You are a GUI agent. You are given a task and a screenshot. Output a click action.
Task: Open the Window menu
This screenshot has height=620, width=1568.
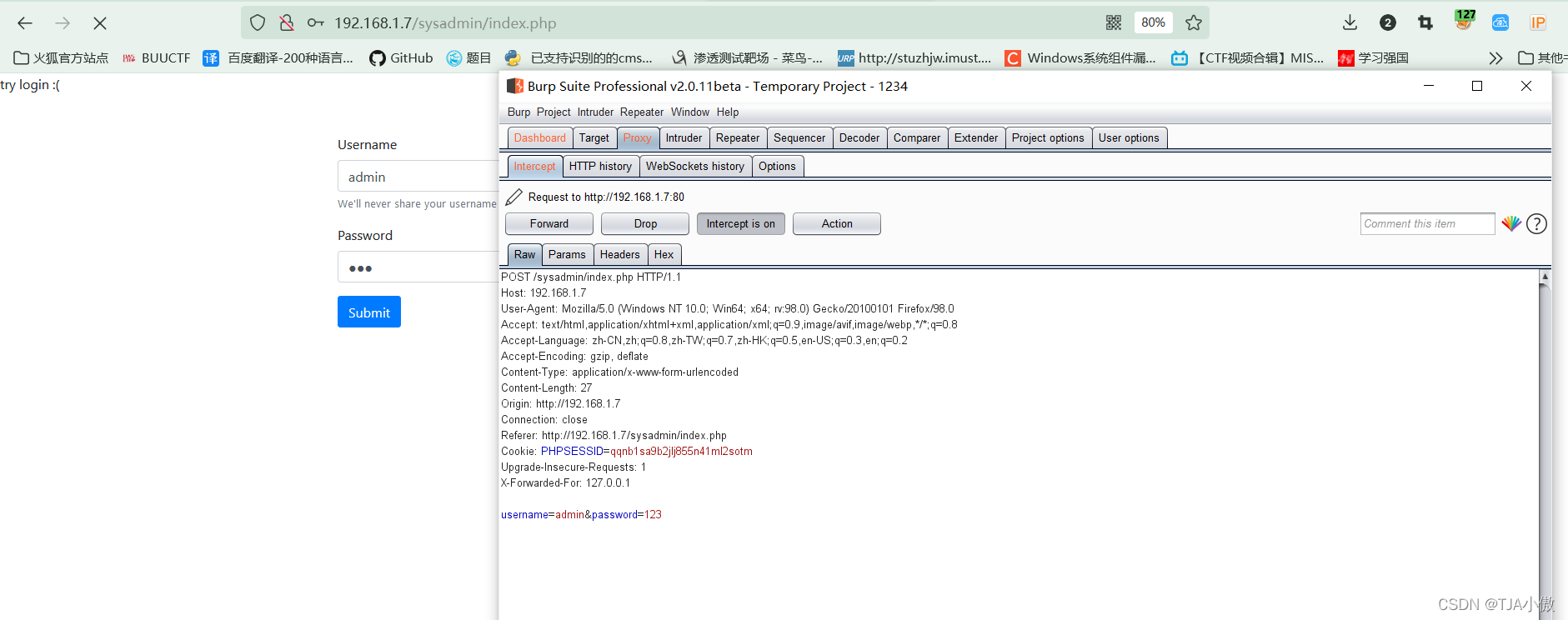point(690,112)
